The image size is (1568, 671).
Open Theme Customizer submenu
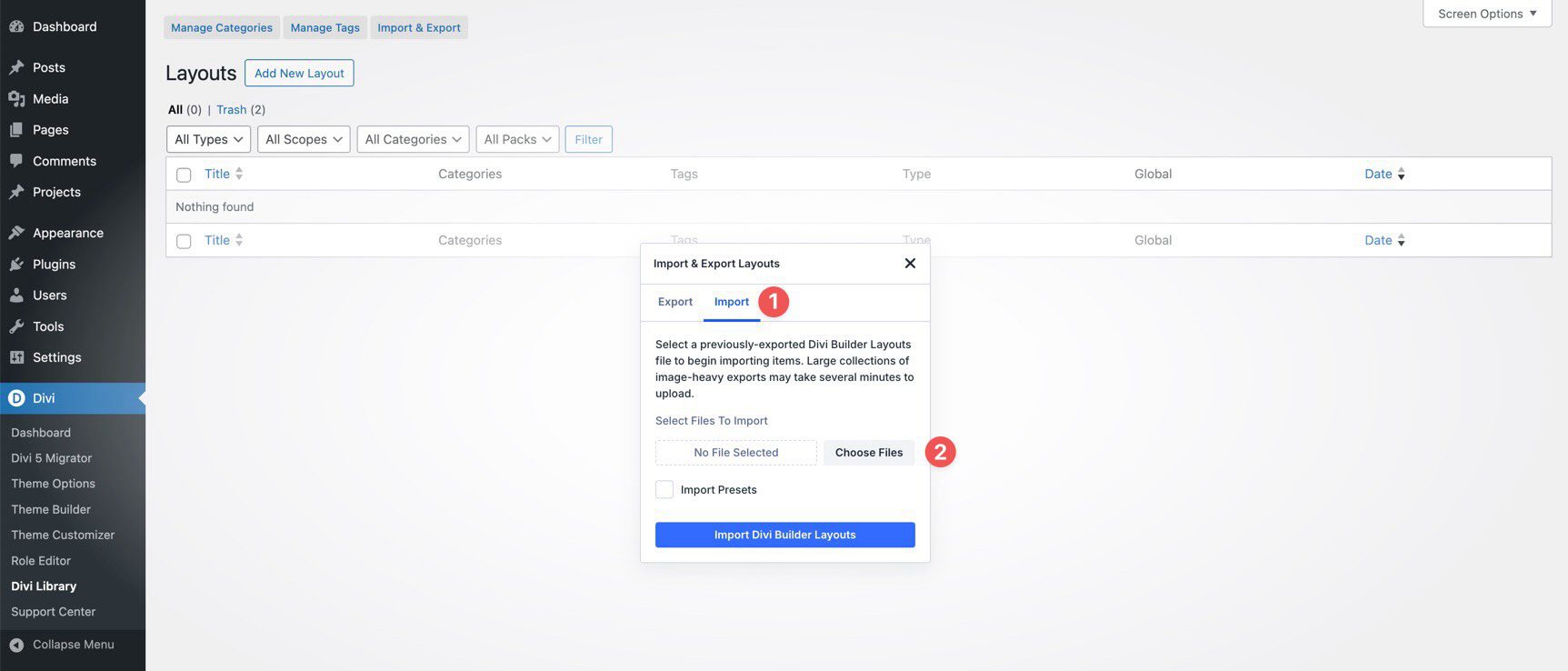point(63,535)
